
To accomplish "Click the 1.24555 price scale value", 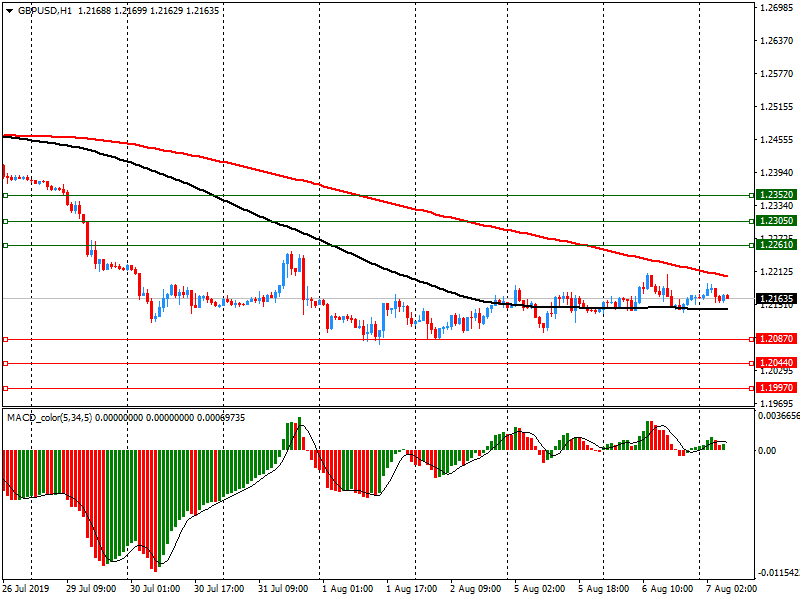I will (x=777, y=140).
